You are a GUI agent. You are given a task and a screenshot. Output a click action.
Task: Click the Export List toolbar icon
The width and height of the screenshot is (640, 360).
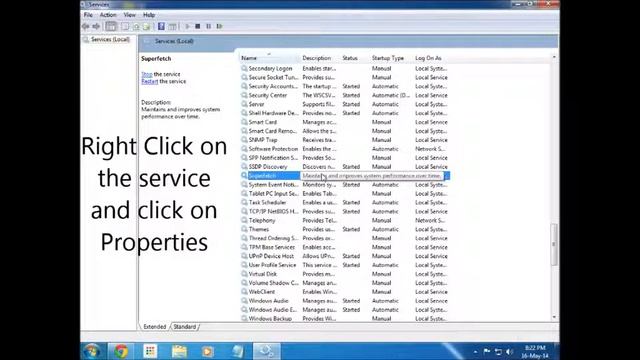[147, 27]
